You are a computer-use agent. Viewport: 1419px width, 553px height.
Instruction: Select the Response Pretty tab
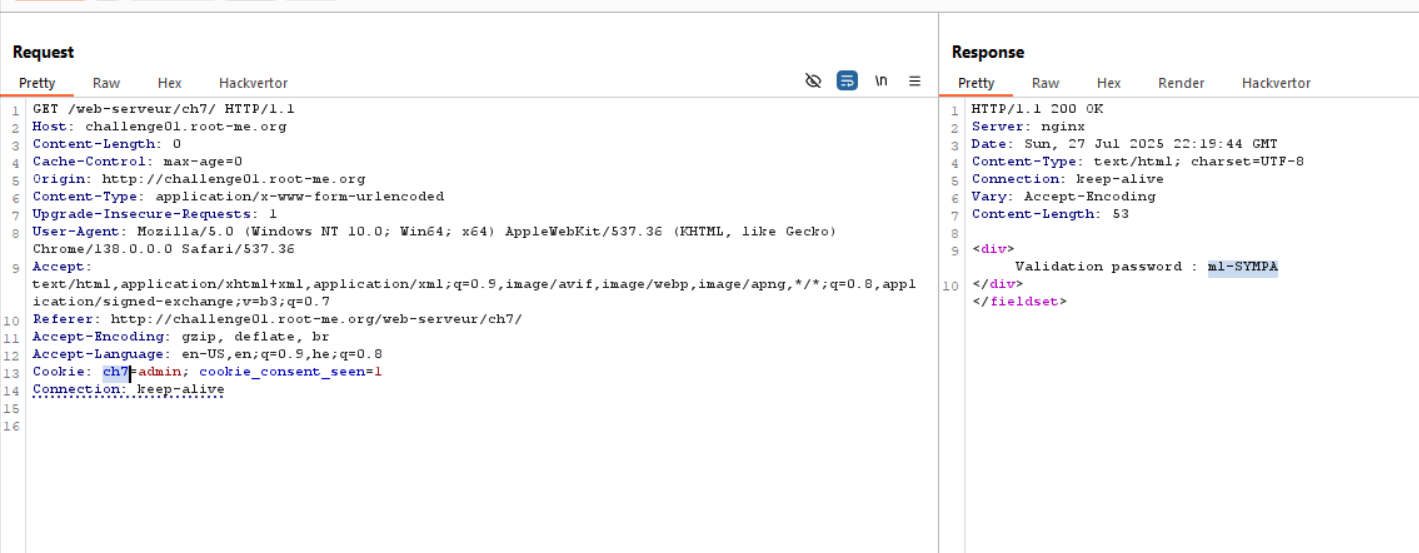pos(976,83)
